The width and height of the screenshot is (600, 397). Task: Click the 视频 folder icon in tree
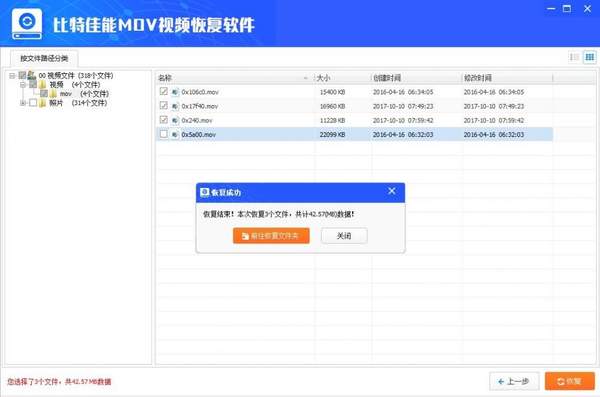pos(43,85)
